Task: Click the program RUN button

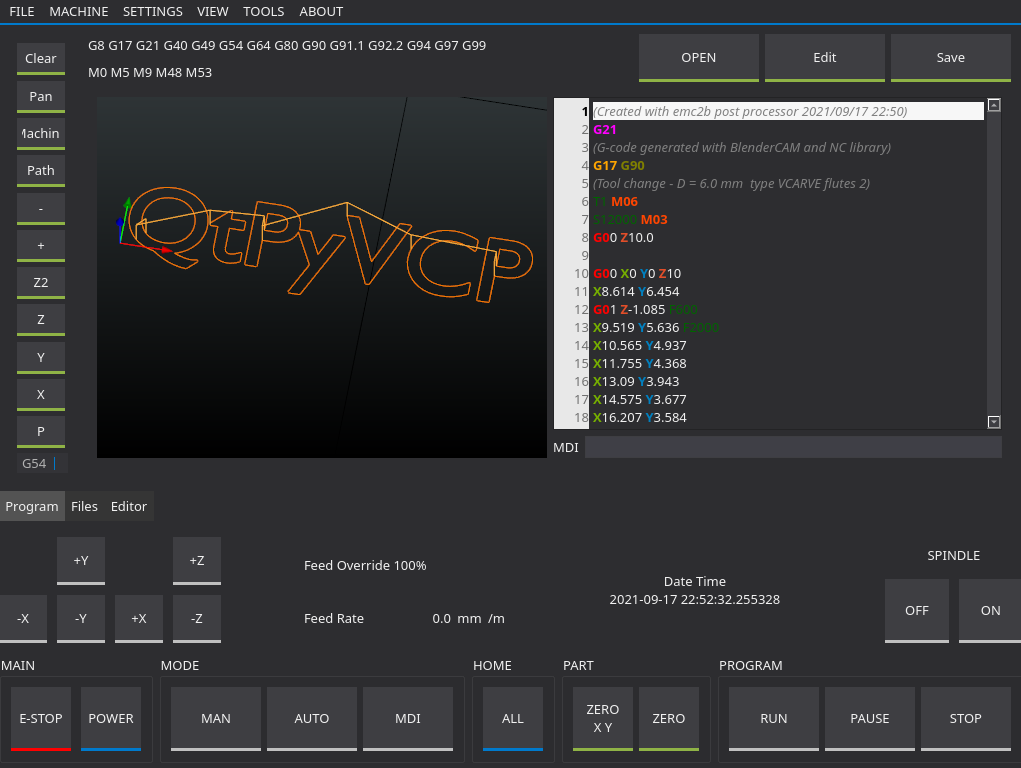Action: pos(774,719)
